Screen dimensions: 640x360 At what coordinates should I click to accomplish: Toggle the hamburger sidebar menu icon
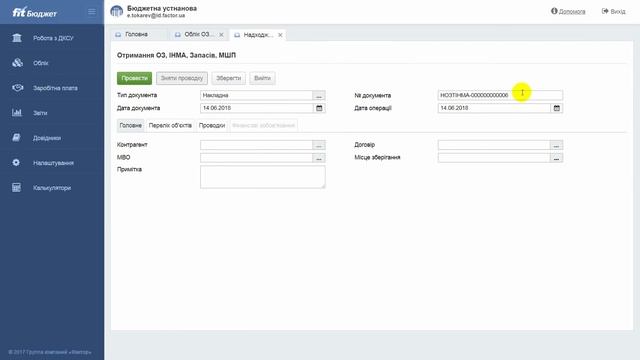click(x=92, y=12)
